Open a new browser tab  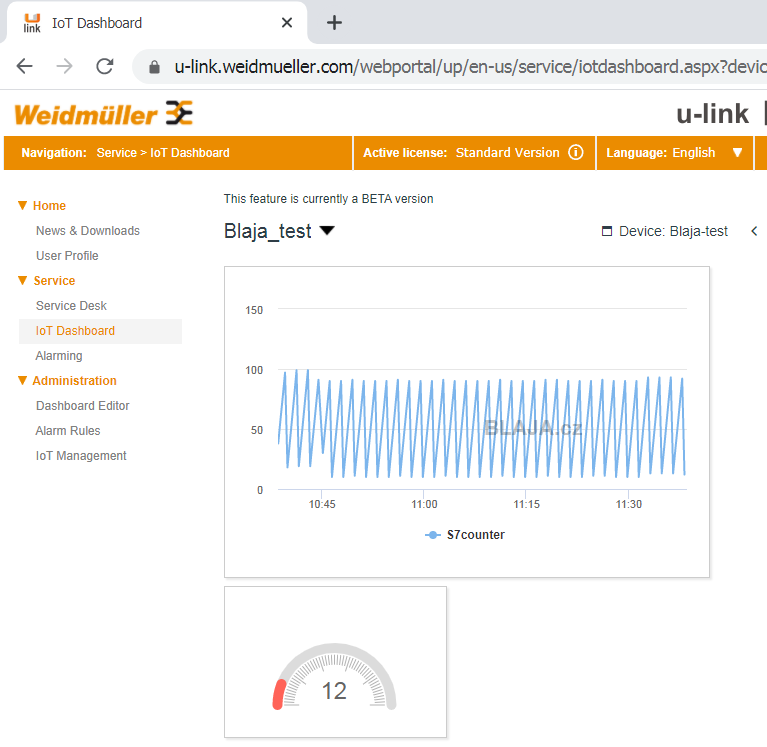coord(334,23)
